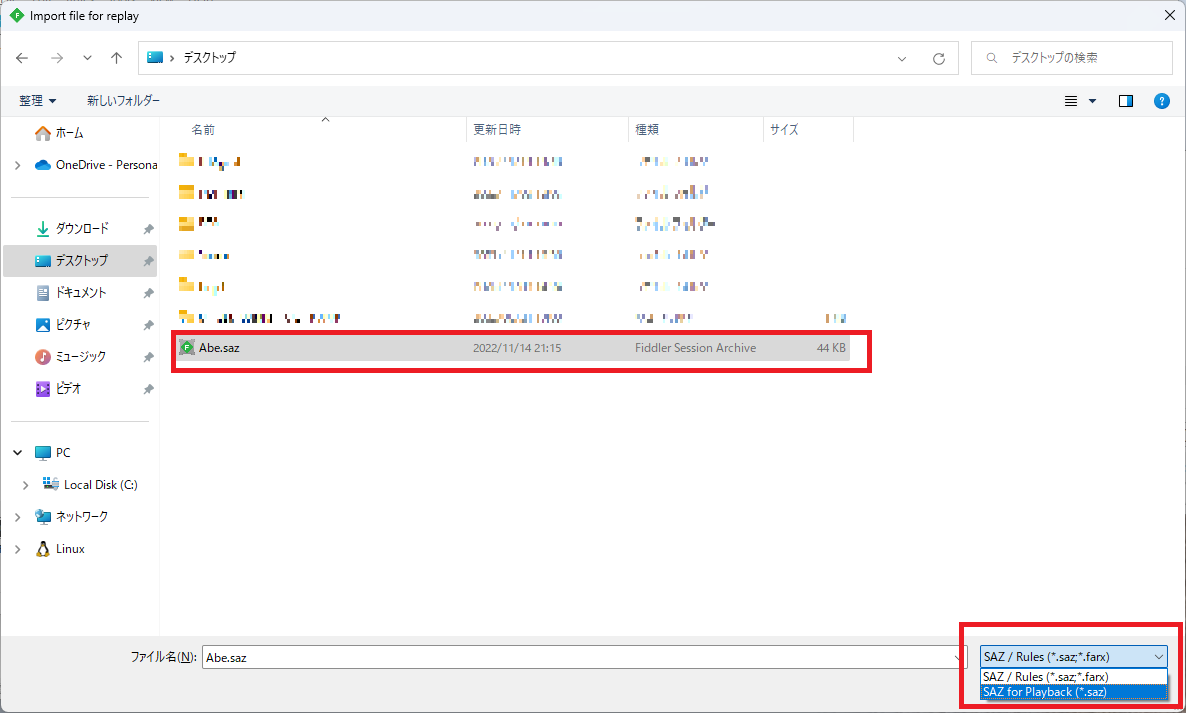Click the ファイル名 input field
This screenshot has height=713, width=1186.
pos(584,657)
